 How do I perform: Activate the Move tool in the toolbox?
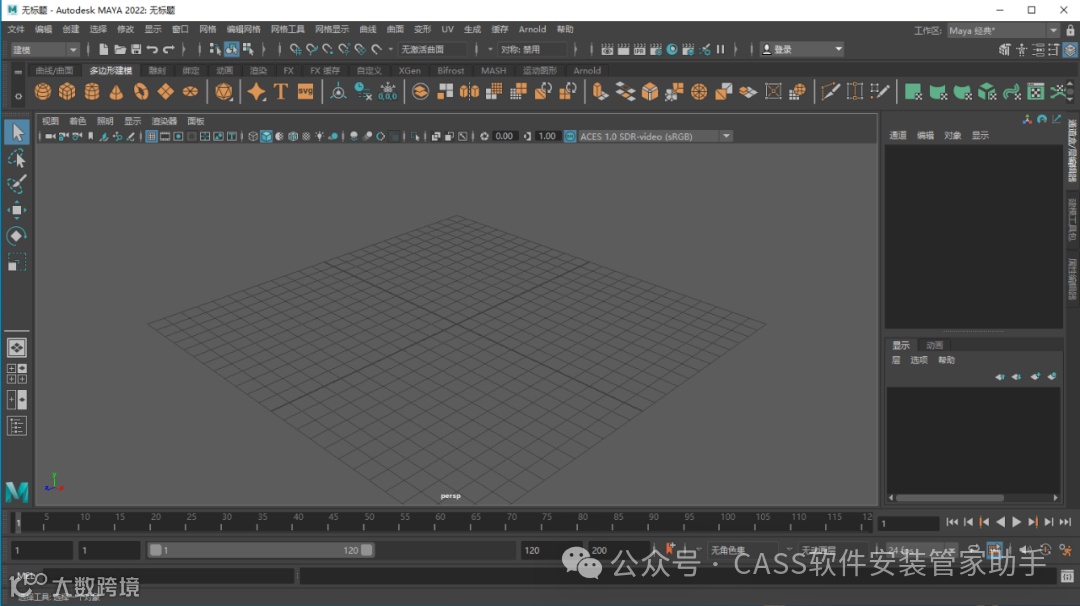coord(17,210)
